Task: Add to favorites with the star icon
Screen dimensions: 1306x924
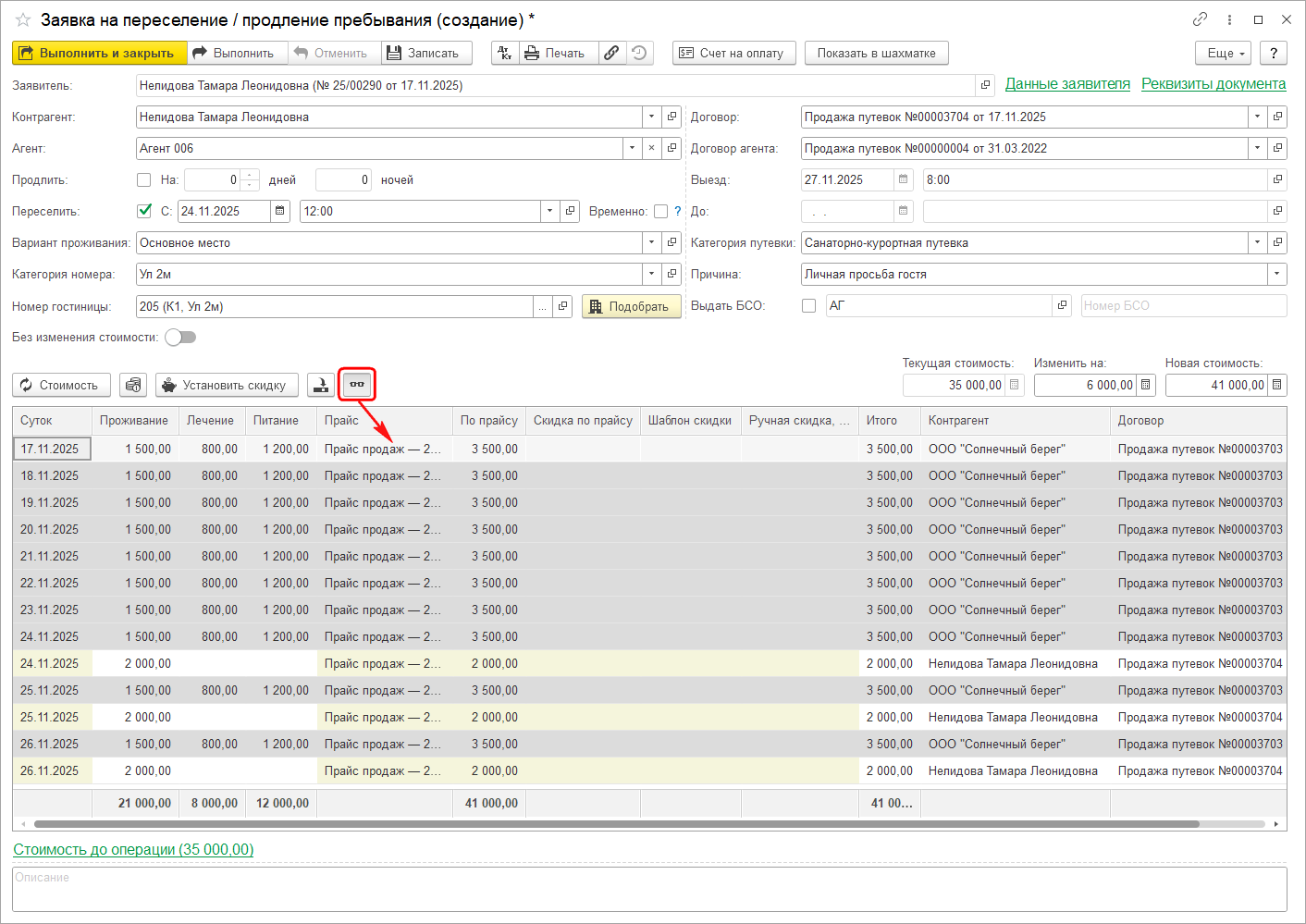Action: click(x=23, y=19)
